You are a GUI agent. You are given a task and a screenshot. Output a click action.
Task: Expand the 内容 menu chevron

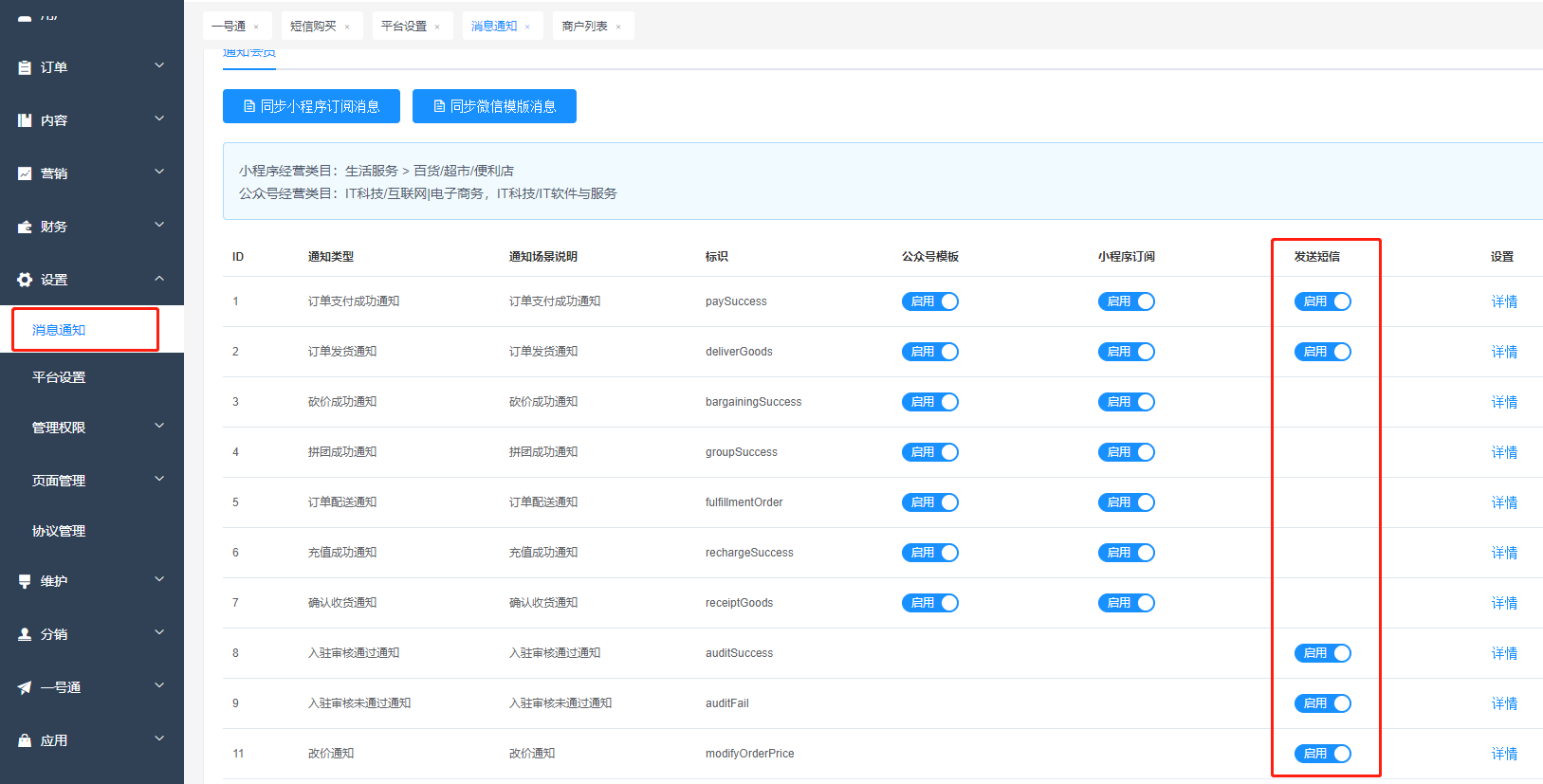click(159, 119)
